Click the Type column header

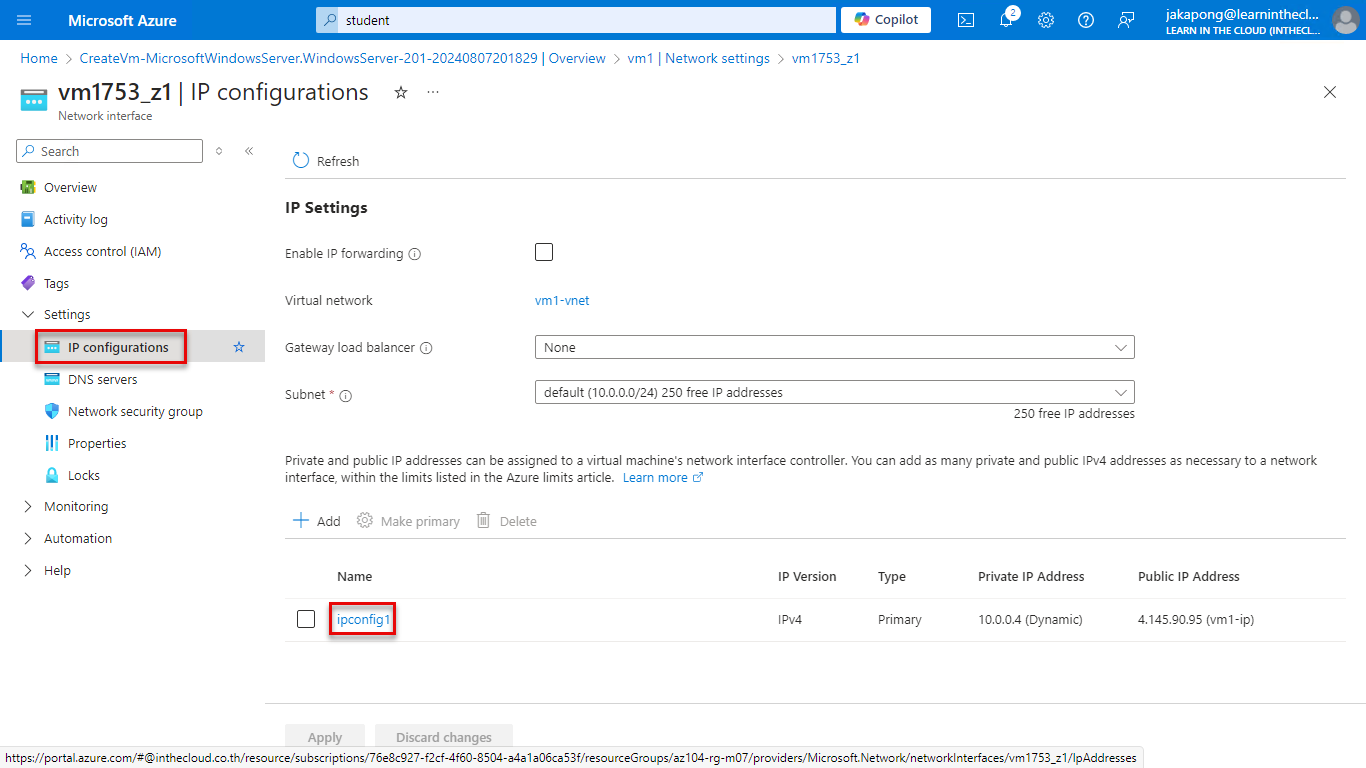coord(892,576)
